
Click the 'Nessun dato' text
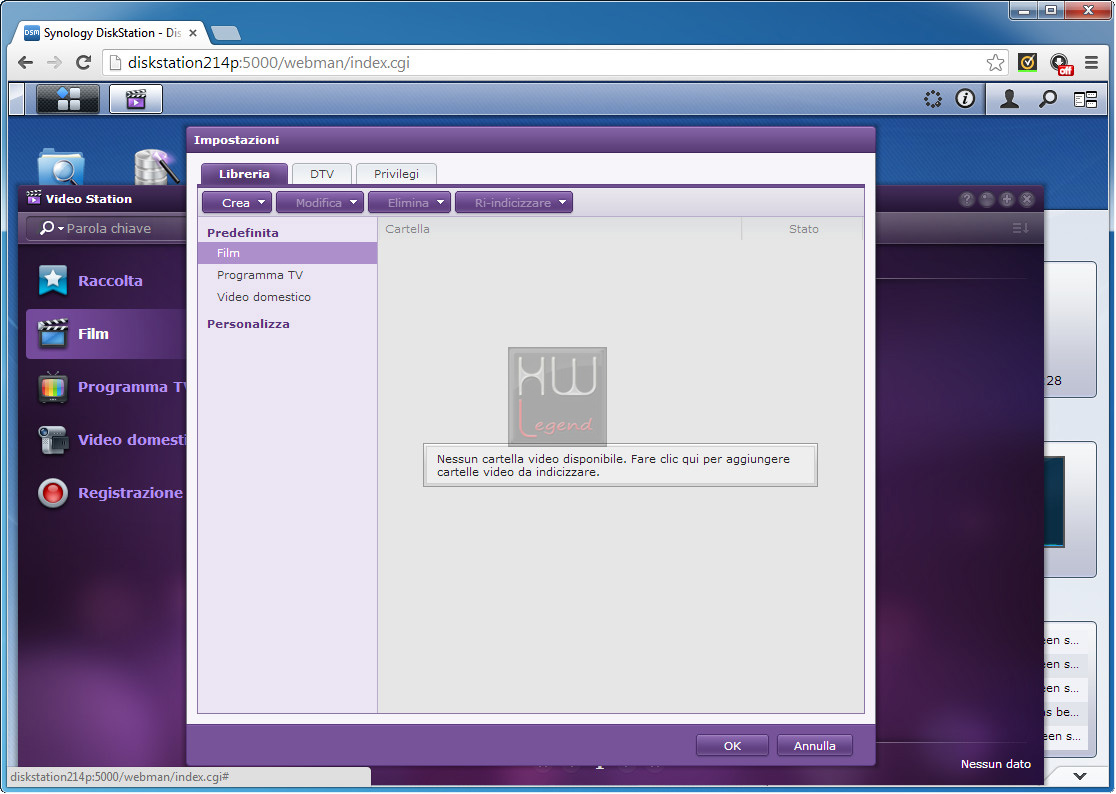(x=996, y=764)
